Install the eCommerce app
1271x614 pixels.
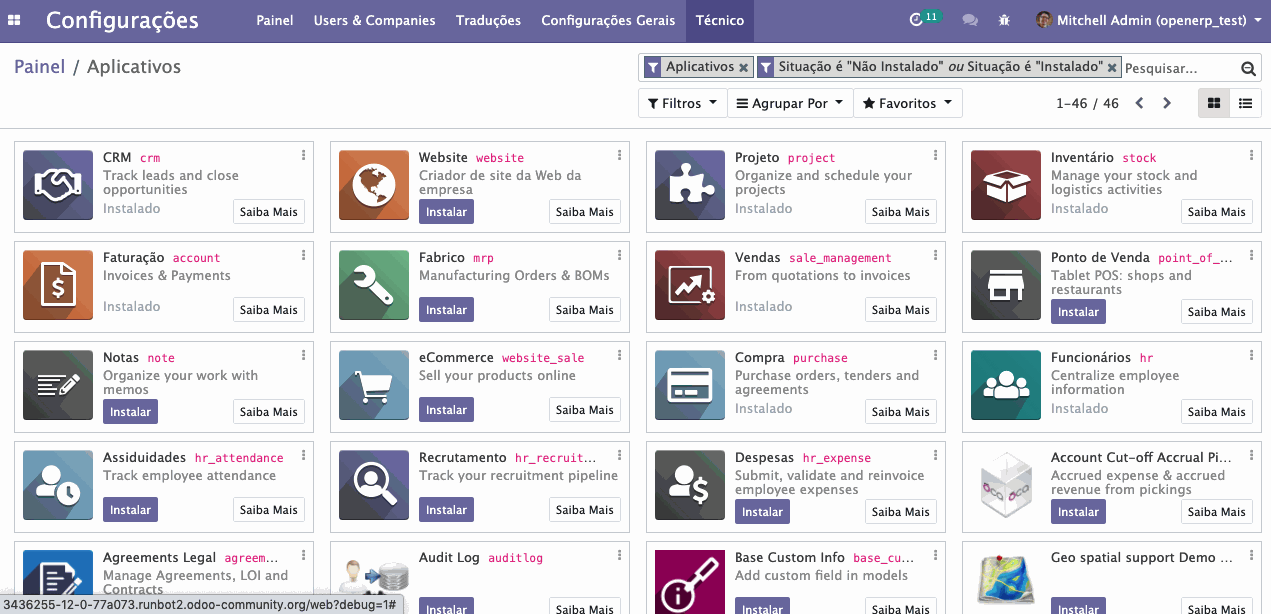[x=446, y=410]
